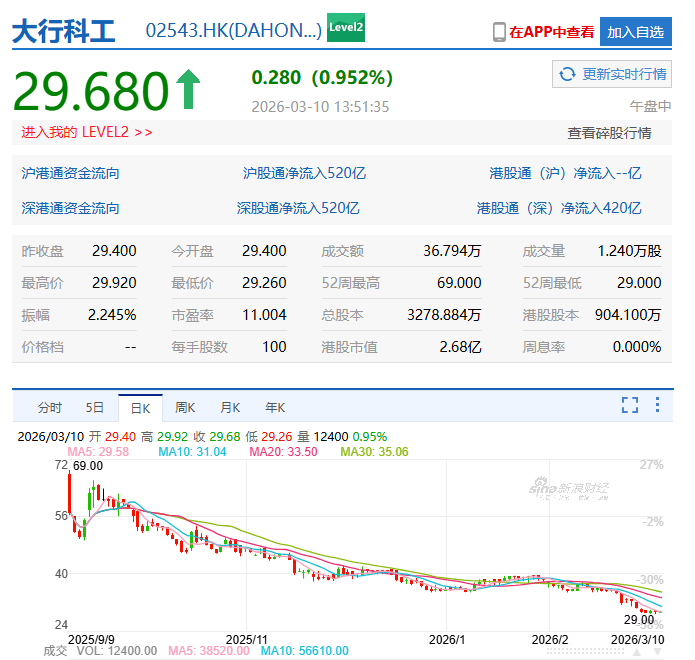Open 在APP中查看 link

point(551,32)
